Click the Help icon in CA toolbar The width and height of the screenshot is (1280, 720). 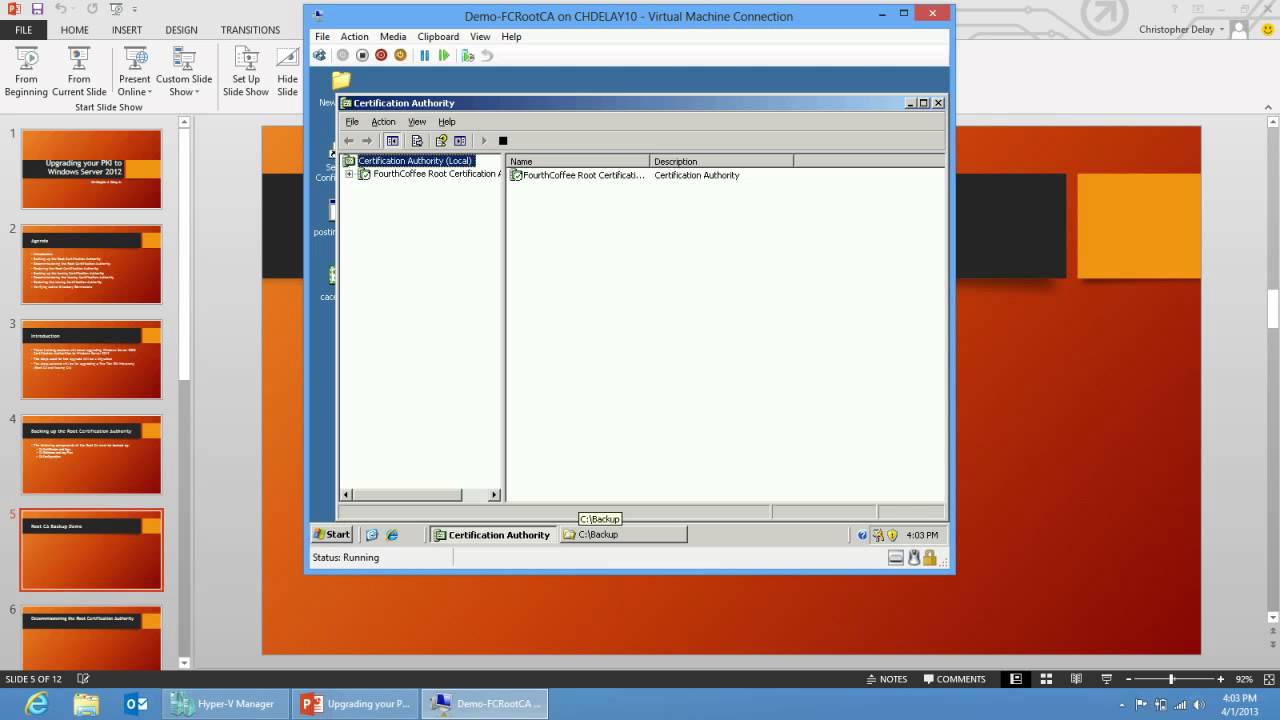click(x=441, y=140)
